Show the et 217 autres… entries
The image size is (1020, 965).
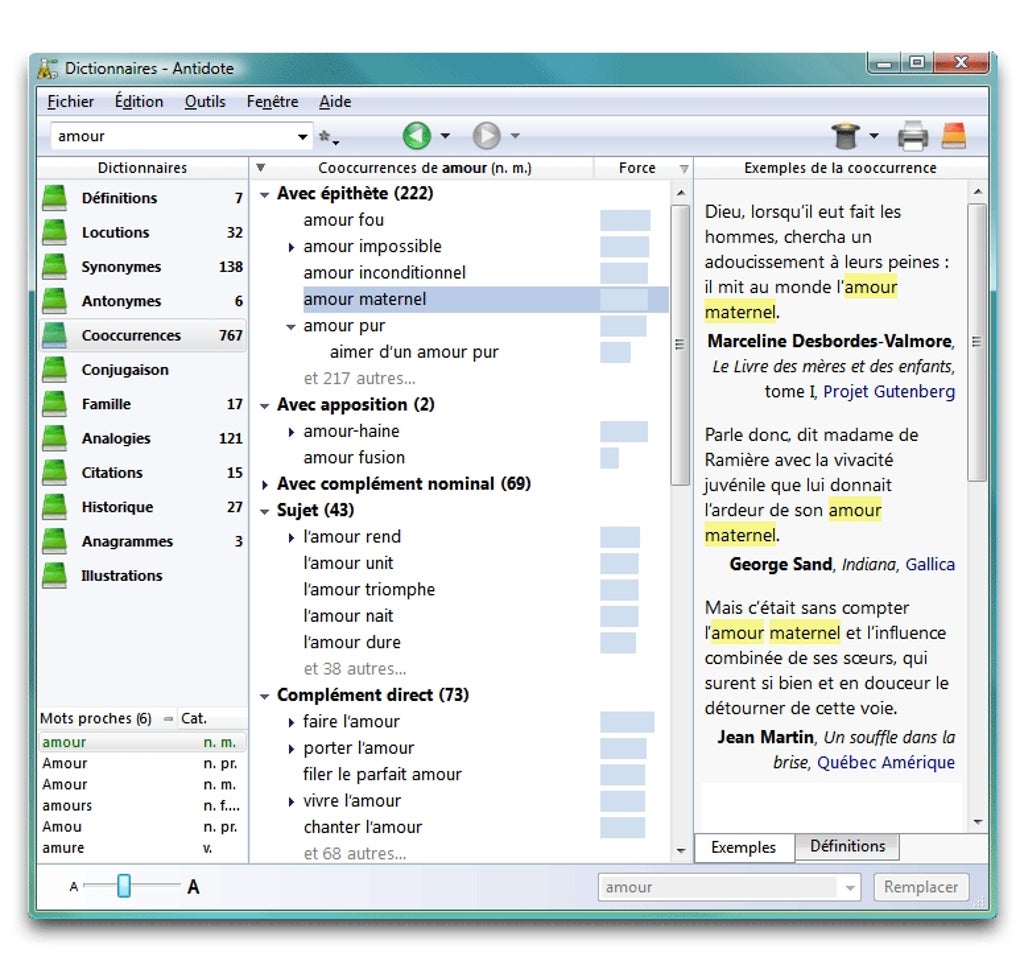tap(359, 378)
